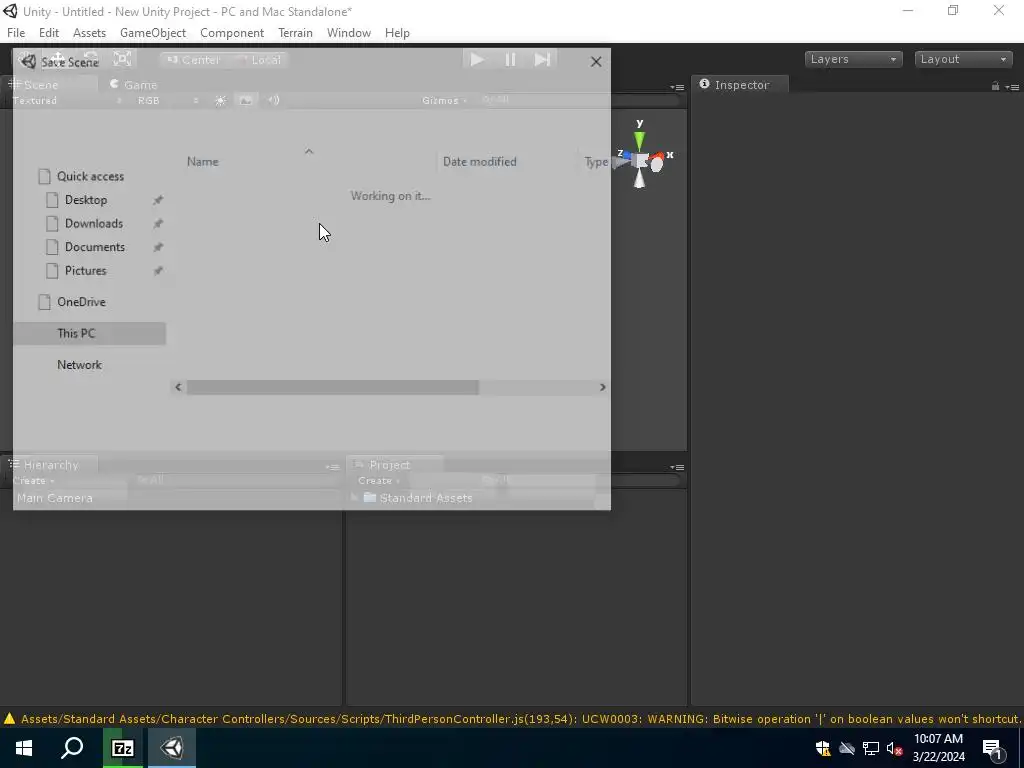Open the Layers dropdown
This screenshot has width=1024, height=768.
click(x=854, y=59)
